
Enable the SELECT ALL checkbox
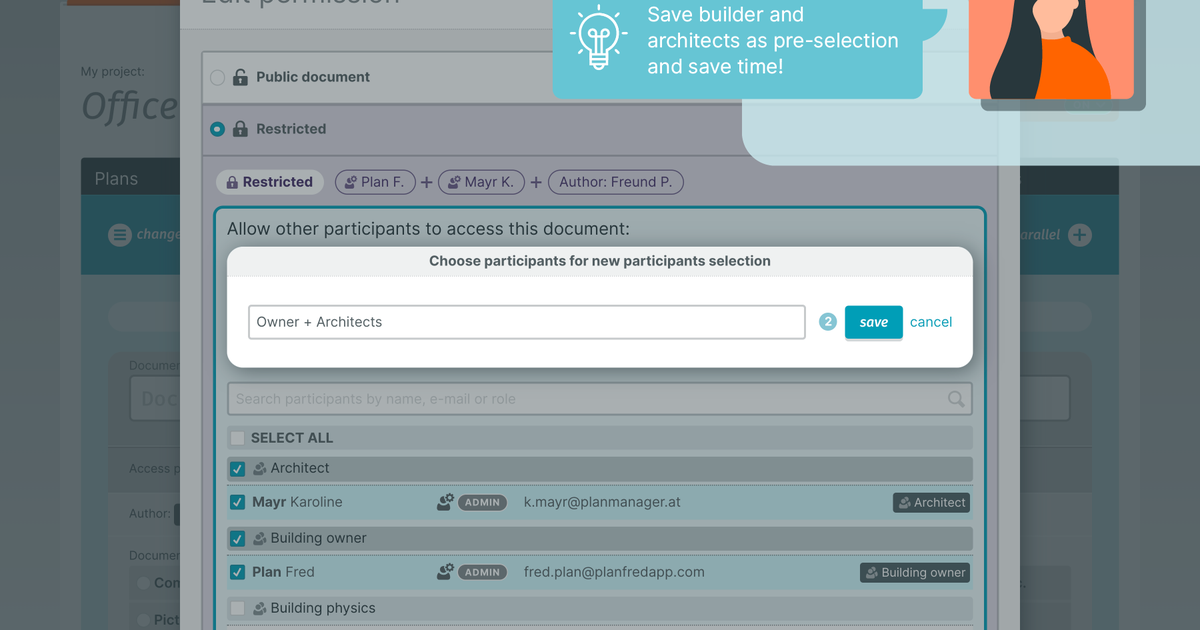click(x=237, y=438)
